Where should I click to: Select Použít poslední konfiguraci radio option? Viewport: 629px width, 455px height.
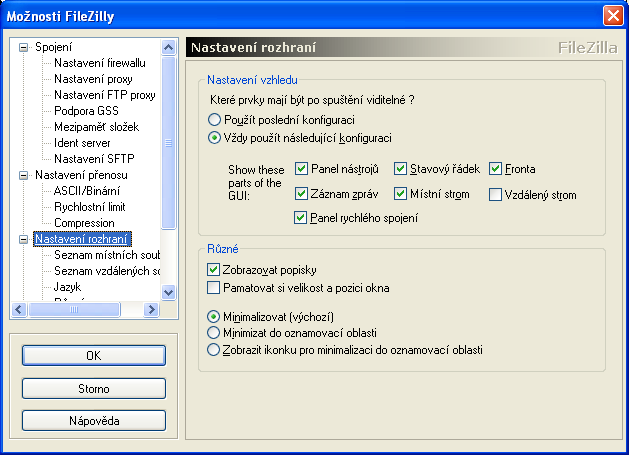[213, 119]
